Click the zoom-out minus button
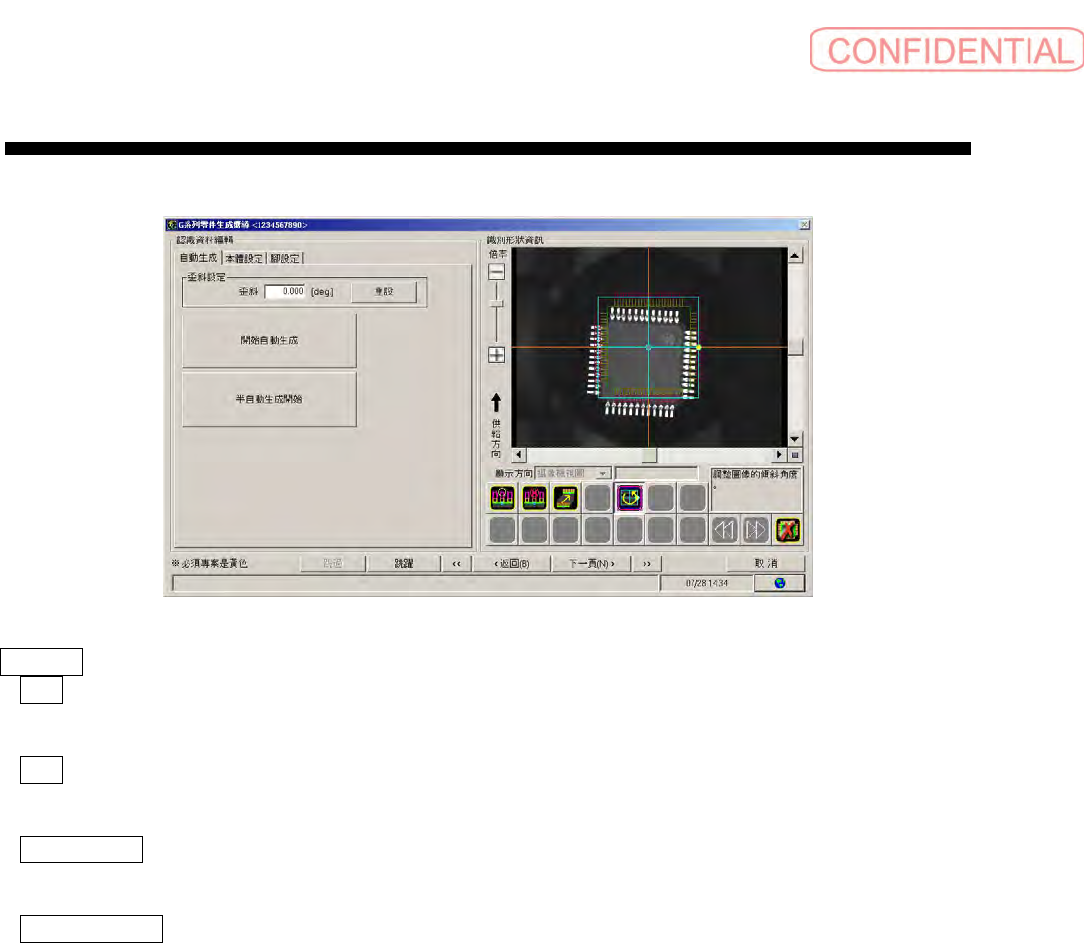The width and height of the screenshot is (1085, 943). pos(496,272)
